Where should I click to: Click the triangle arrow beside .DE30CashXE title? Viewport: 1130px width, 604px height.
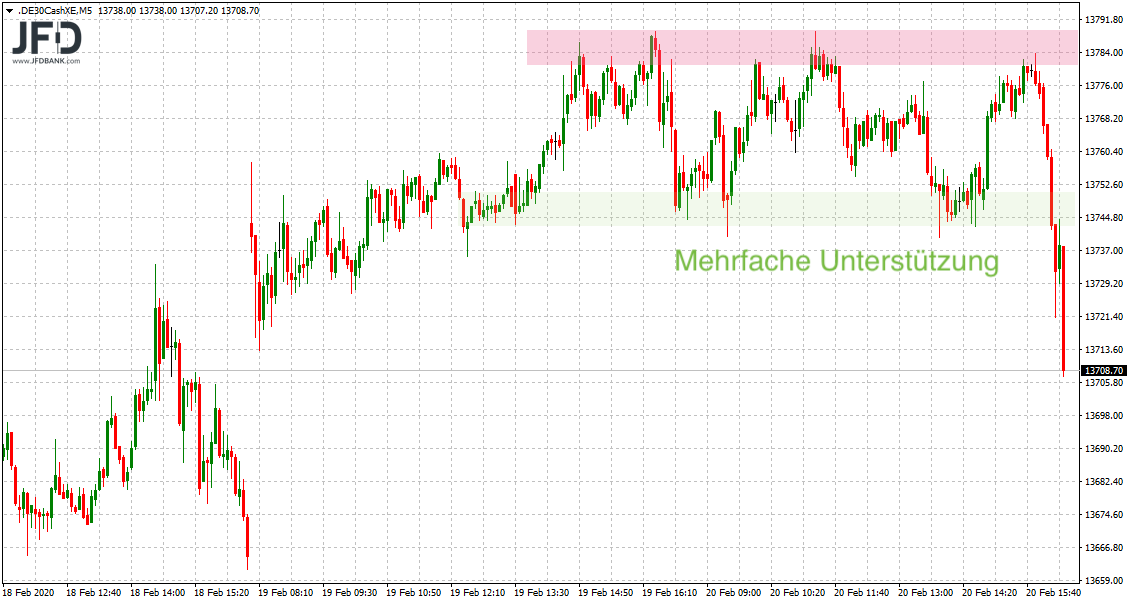(x=9, y=10)
